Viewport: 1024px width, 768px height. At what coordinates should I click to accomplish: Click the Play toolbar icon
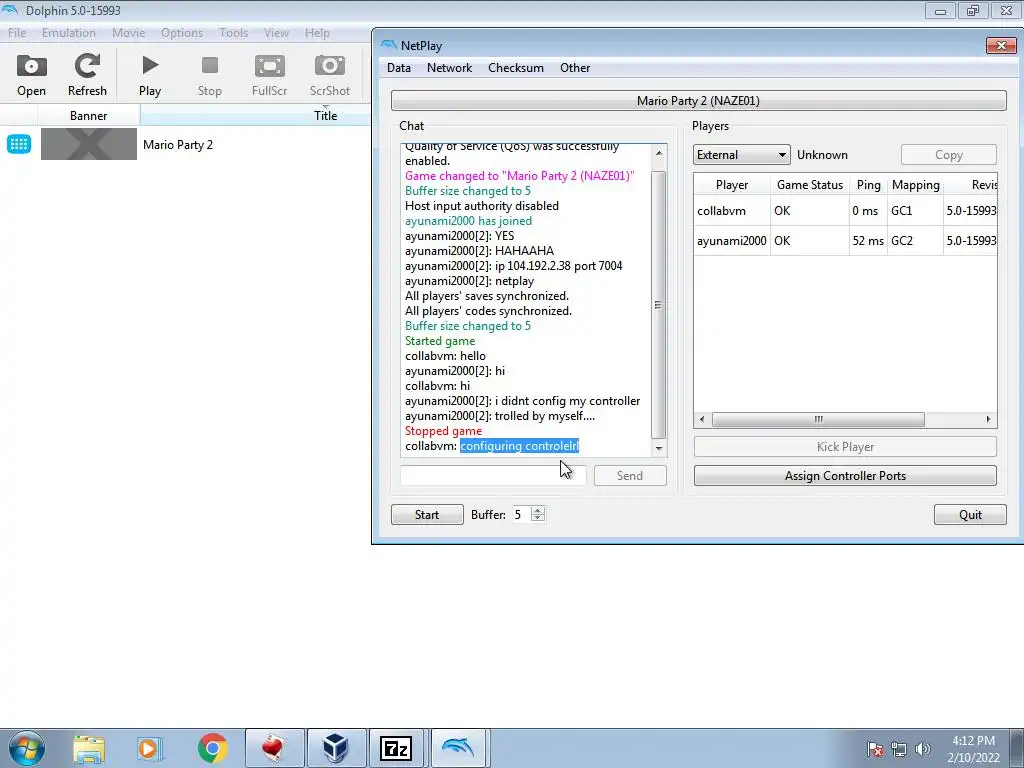coord(150,74)
